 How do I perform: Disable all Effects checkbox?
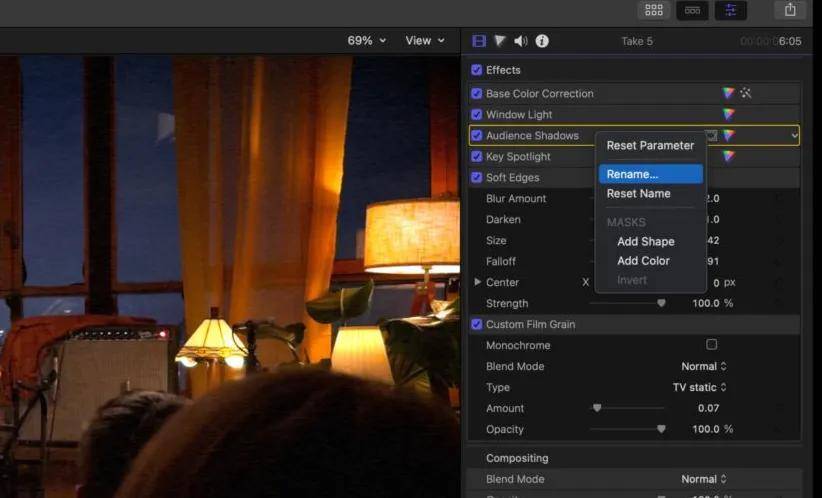477,70
